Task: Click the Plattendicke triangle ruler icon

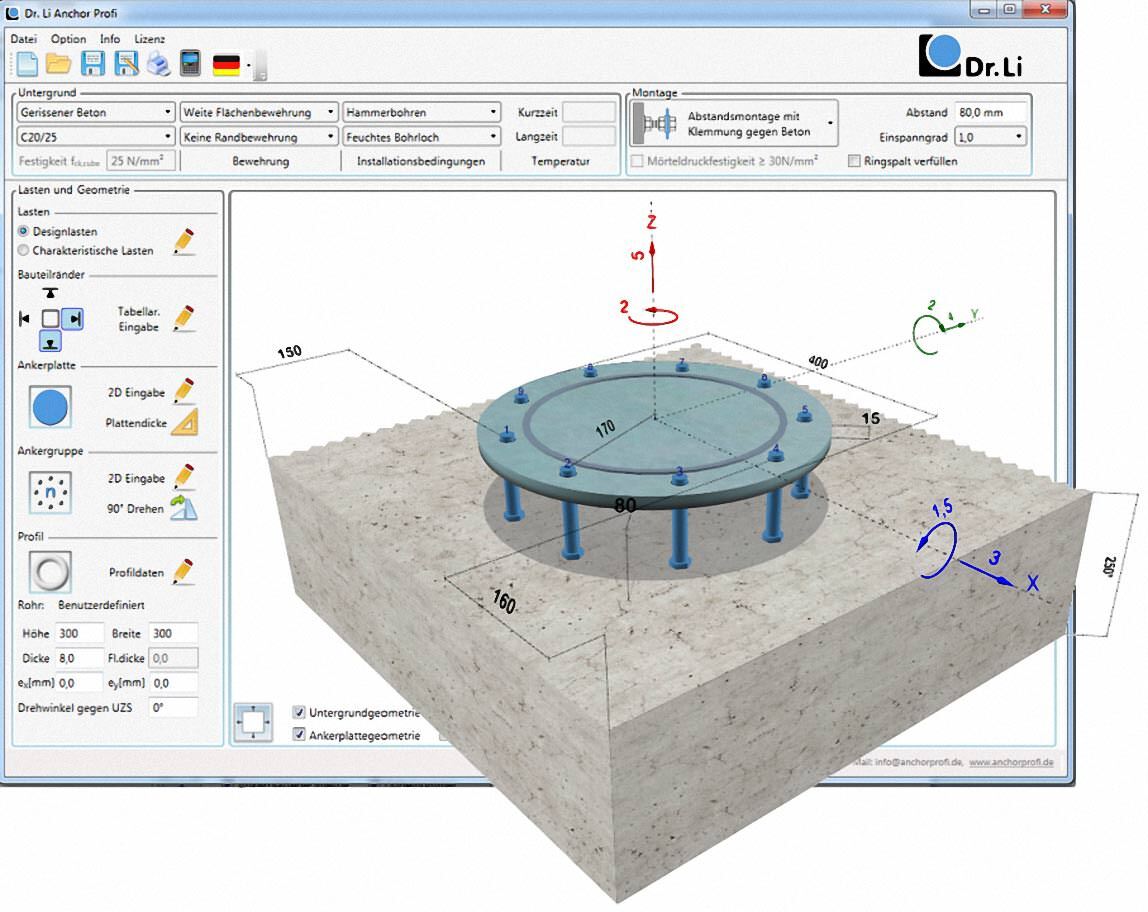Action: click(x=184, y=423)
